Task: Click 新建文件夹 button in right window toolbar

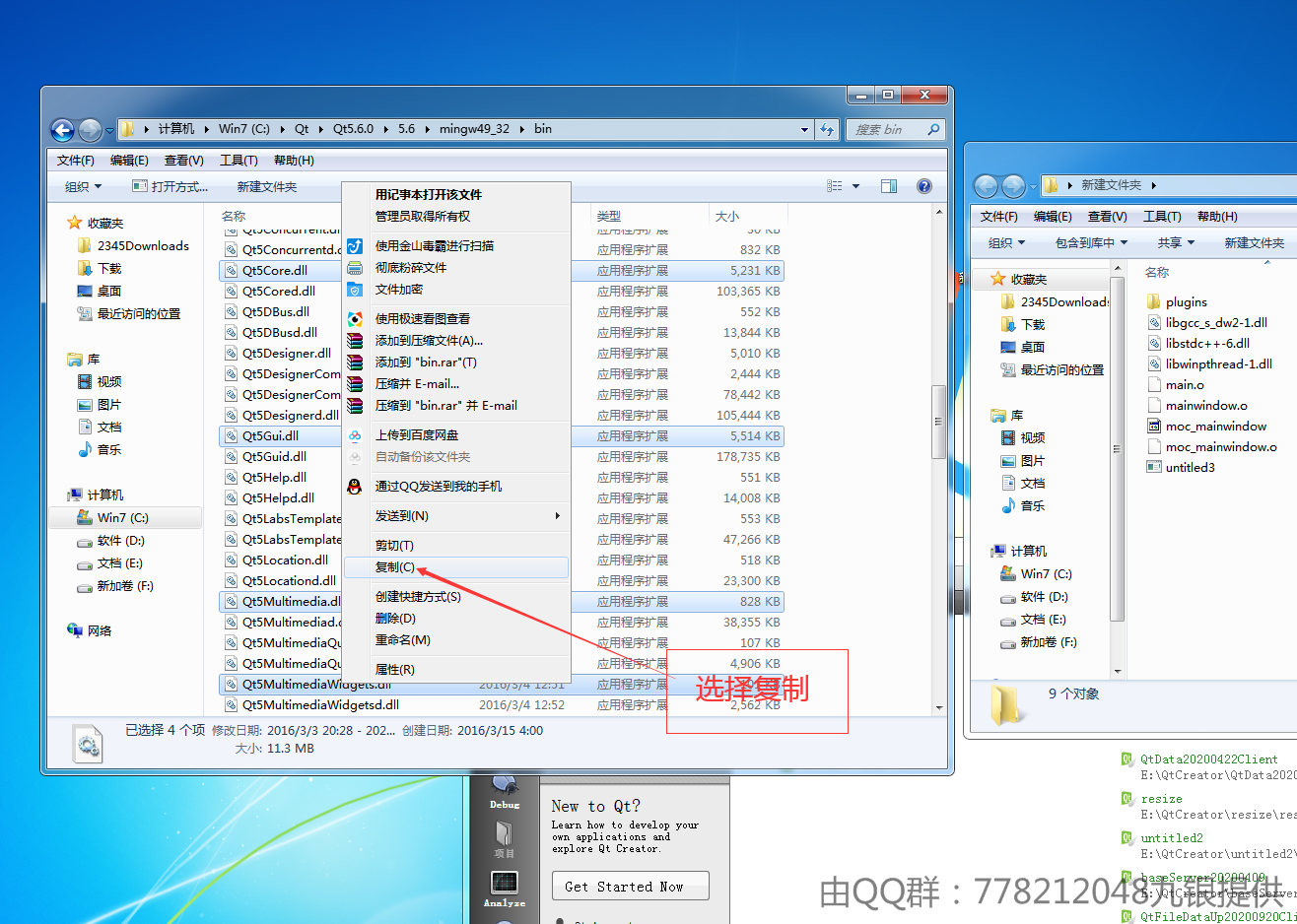Action: [x=1254, y=242]
